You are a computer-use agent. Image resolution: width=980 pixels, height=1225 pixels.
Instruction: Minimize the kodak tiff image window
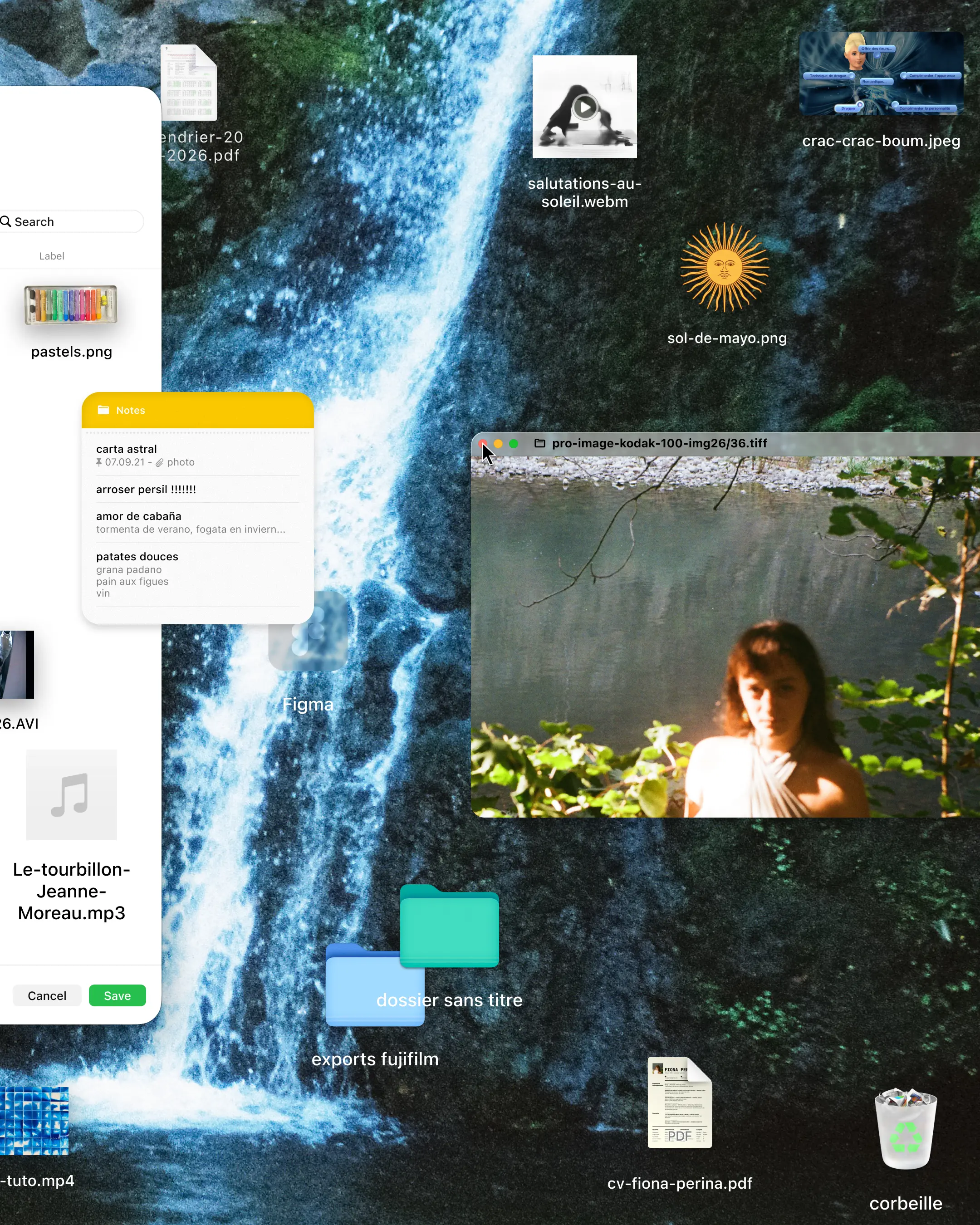click(x=498, y=444)
